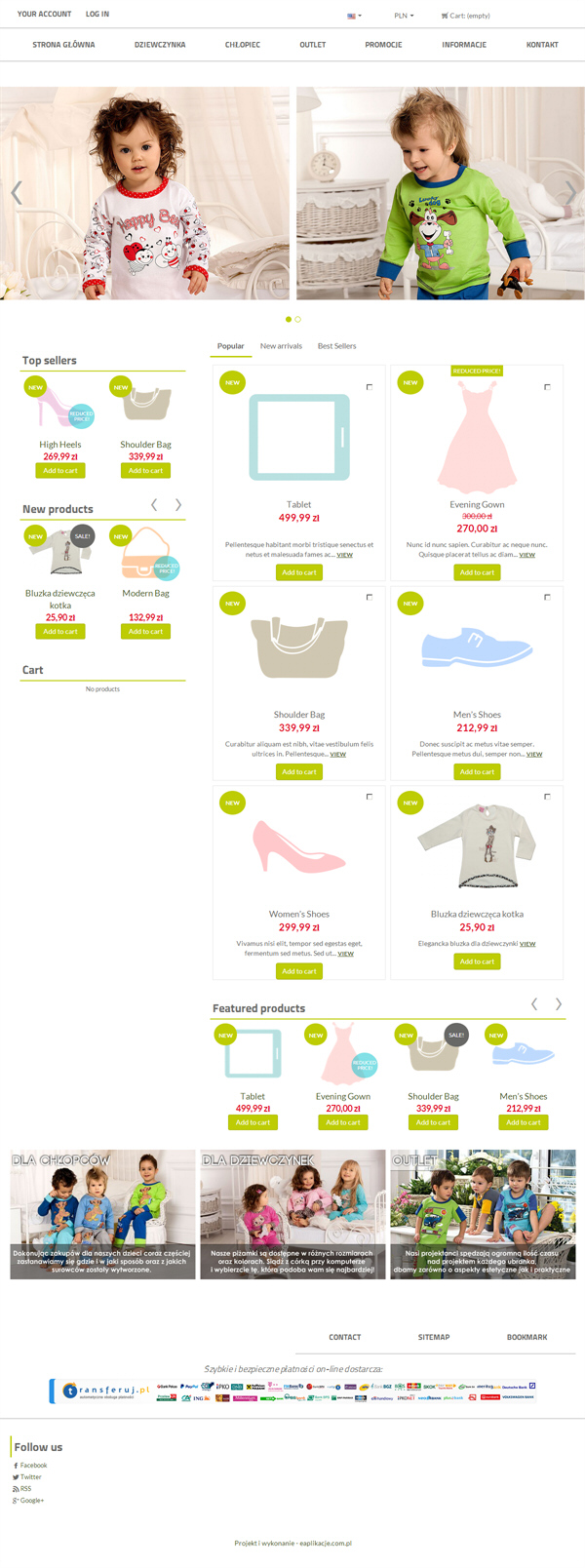Open the Google+ icon link

tap(16, 1501)
